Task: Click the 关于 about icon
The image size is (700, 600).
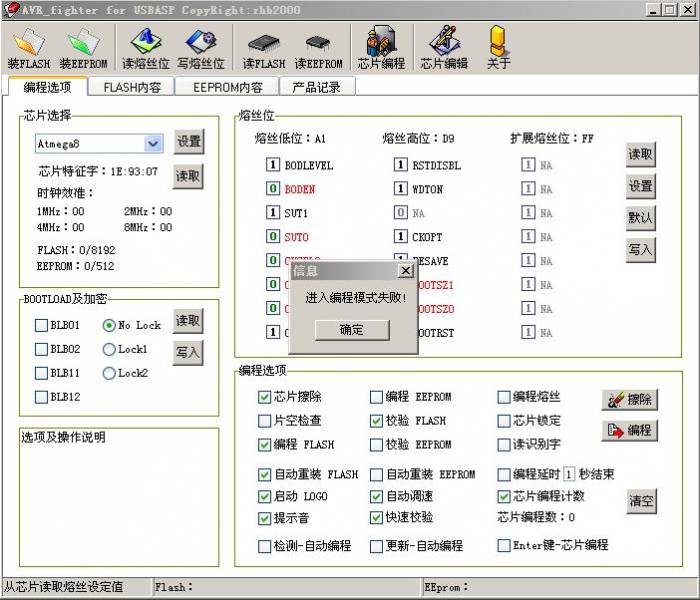Action: pos(498,48)
